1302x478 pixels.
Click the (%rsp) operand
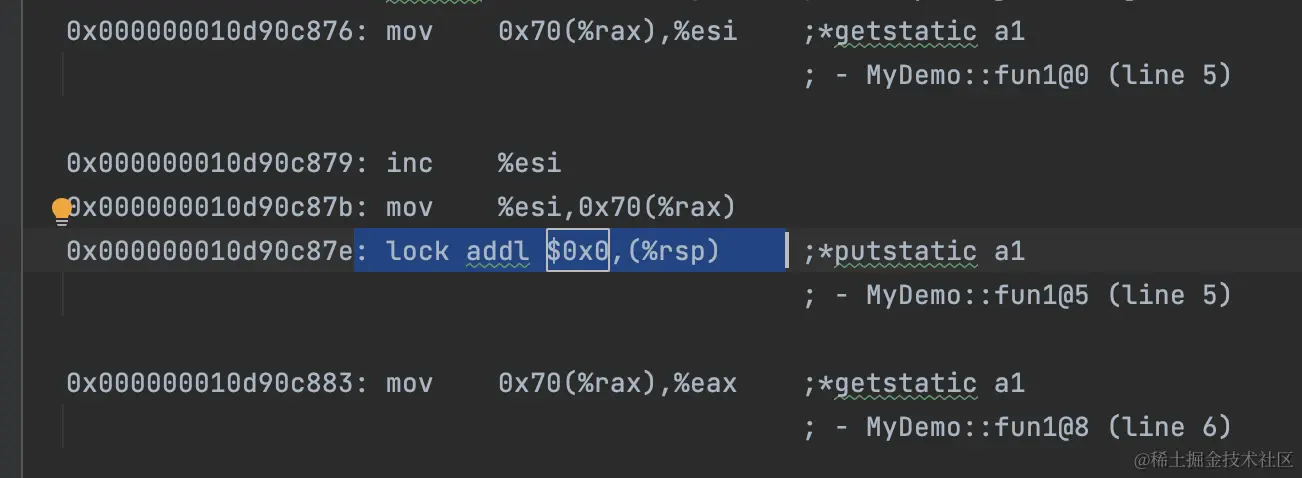pos(672,251)
